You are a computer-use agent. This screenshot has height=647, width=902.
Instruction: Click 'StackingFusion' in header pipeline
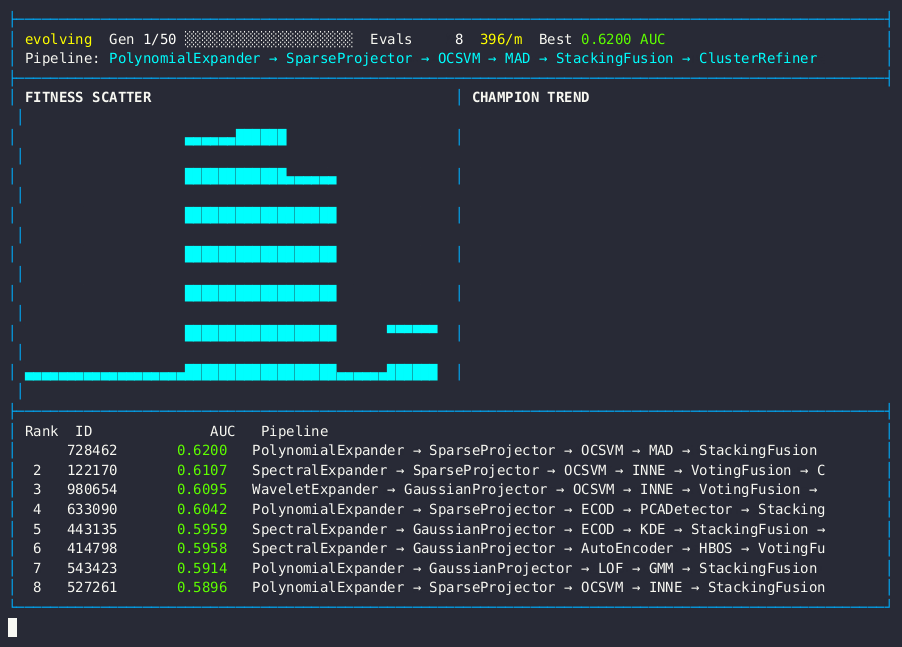coord(614,59)
